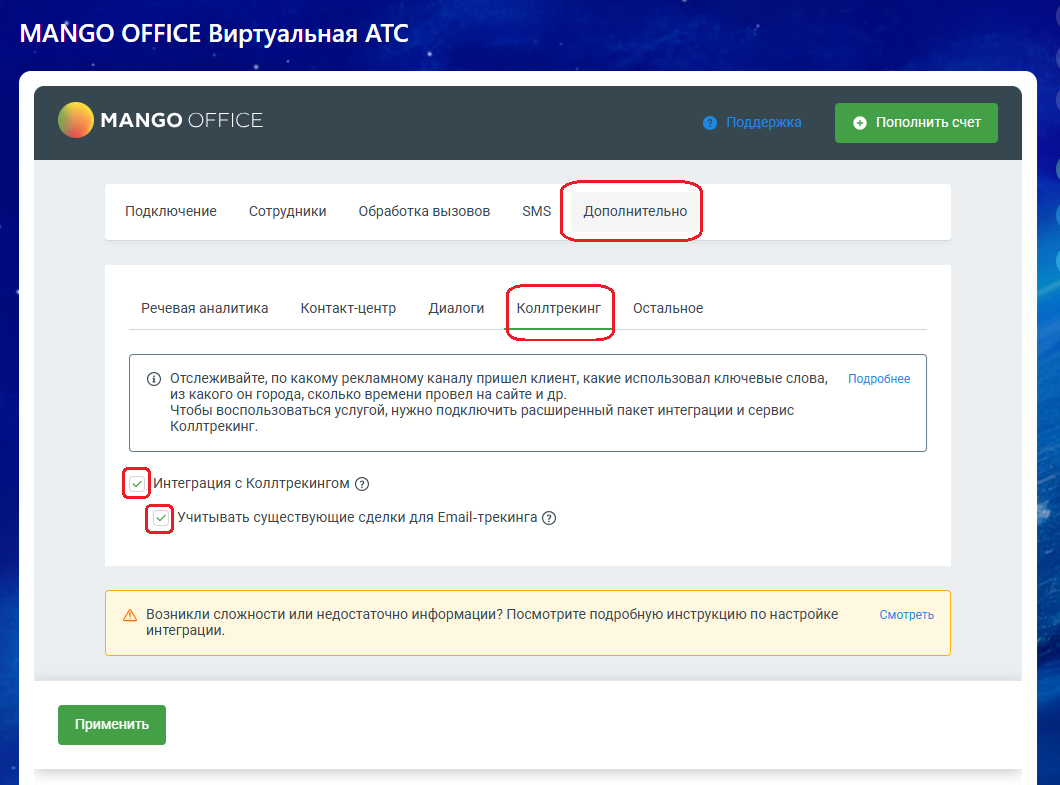Click the info icon in the Коллтрекинг description
The image size is (1060, 785).
click(154, 379)
